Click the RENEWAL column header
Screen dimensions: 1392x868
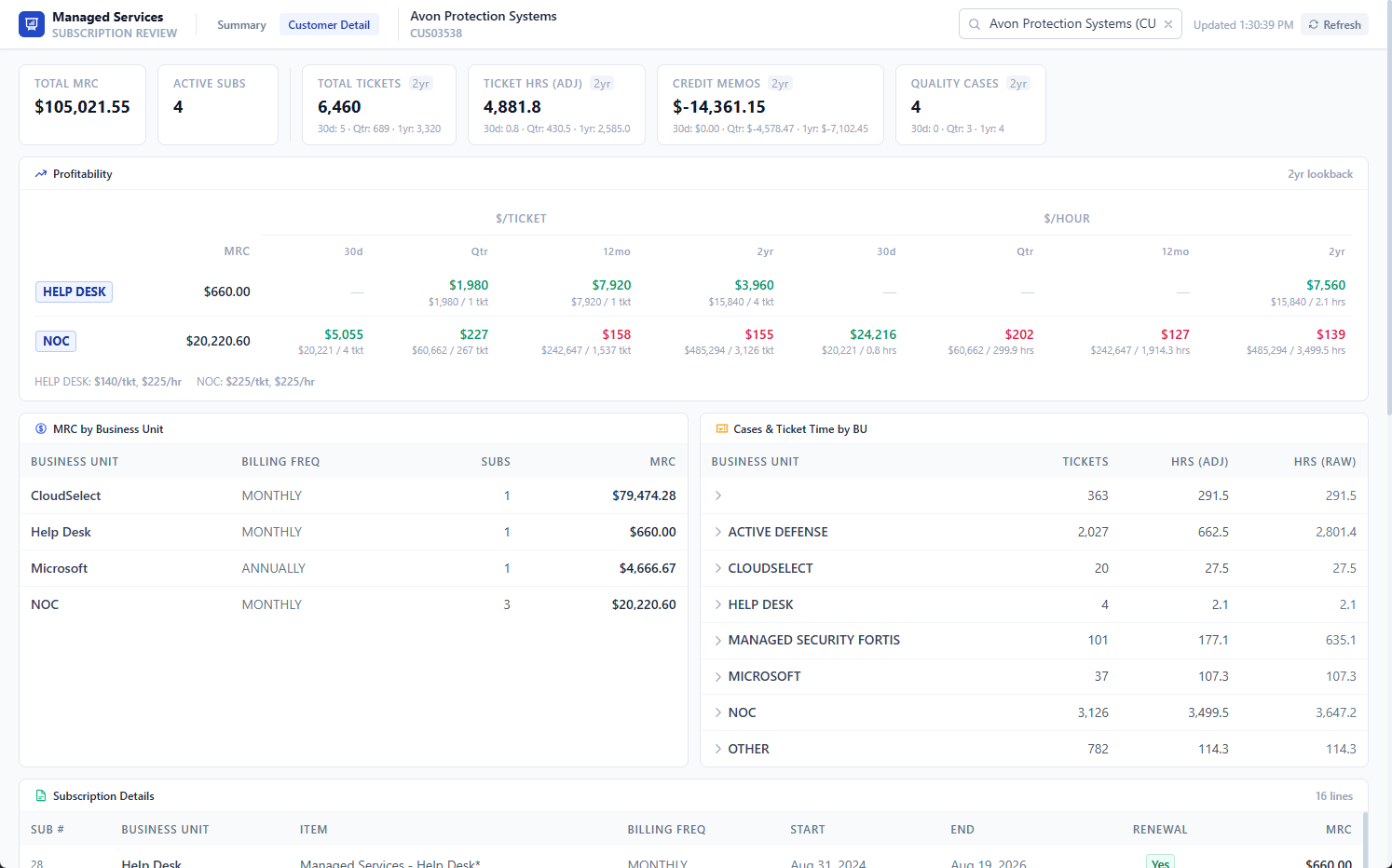point(1160,830)
